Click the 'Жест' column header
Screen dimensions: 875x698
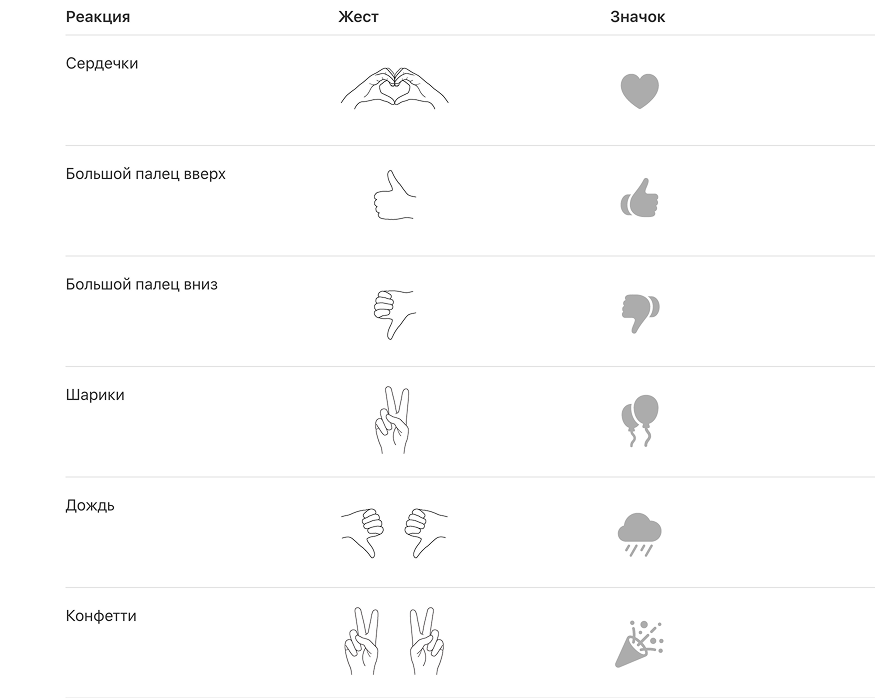[x=358, y=17]
